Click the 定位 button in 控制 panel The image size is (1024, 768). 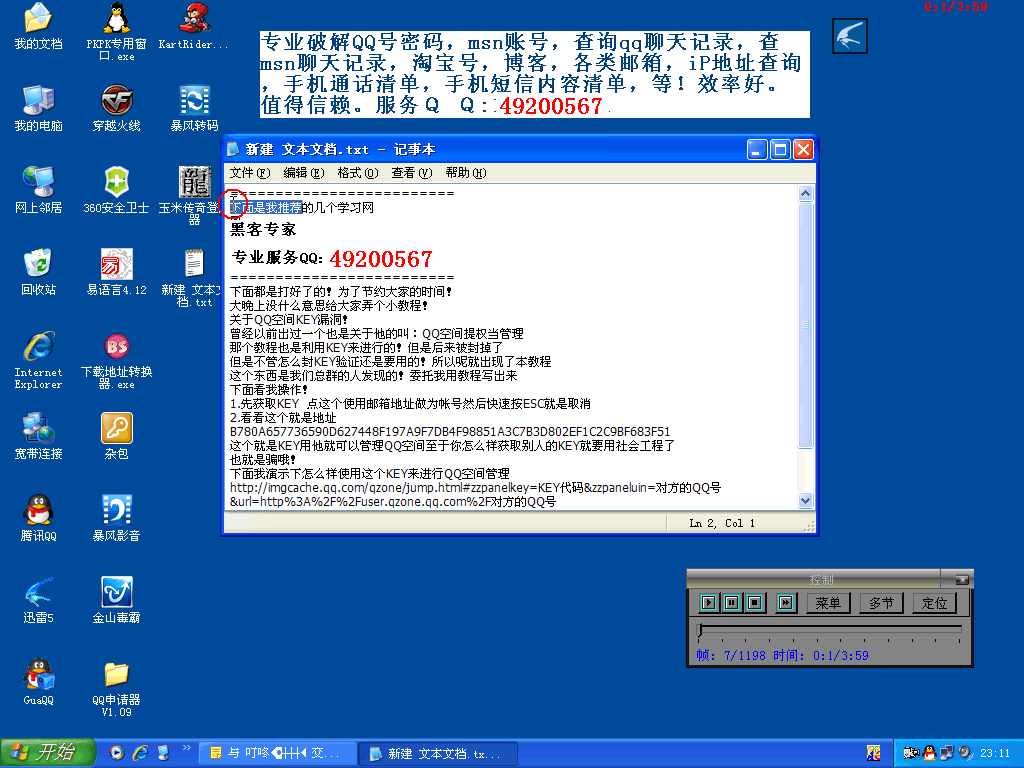click(x=935, y=603)
